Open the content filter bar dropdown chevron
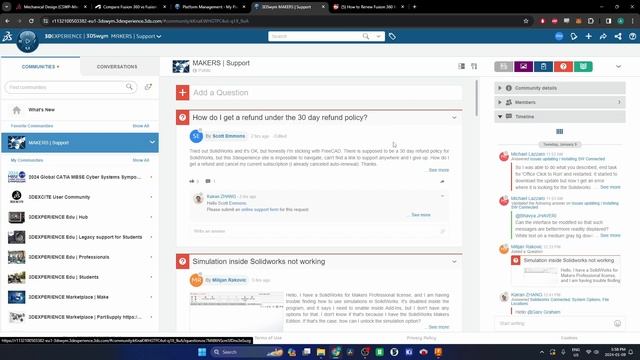This screenshot has width=640, height=360. tap(618, 67)
